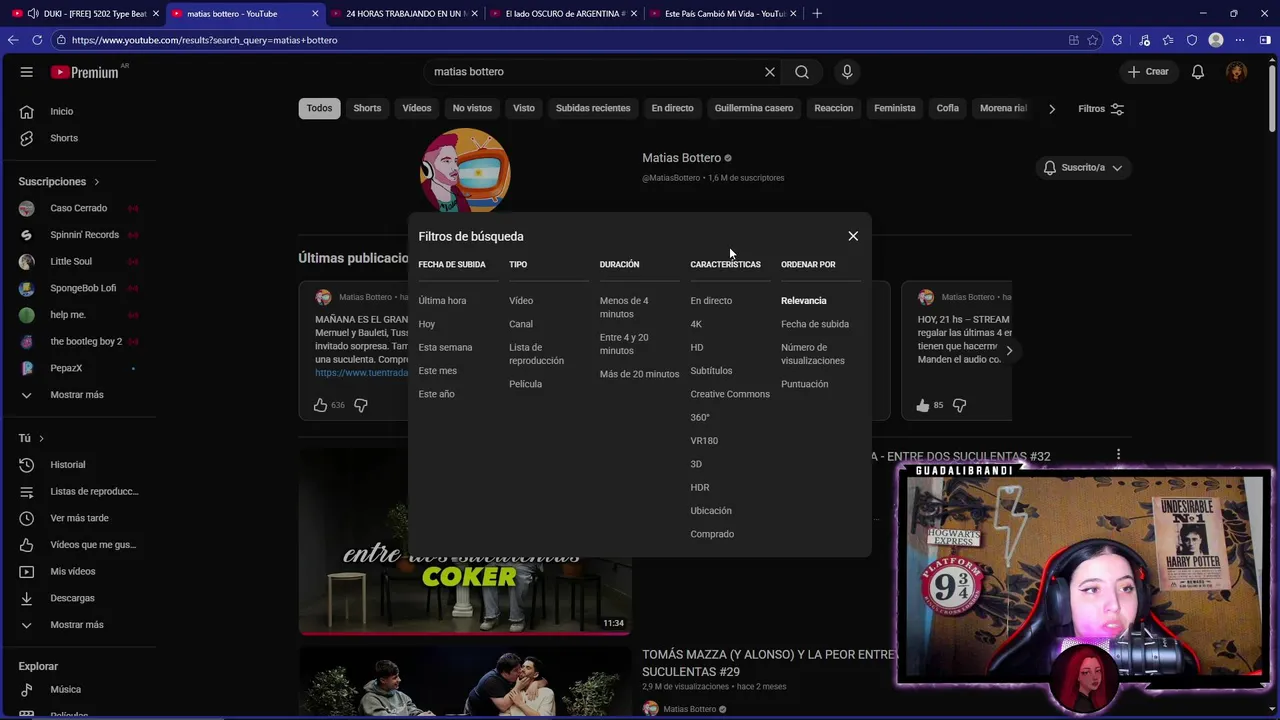Open Ver más tarde in sidebar
Image resolution: width=1280 pixels, height=720 pixels.
pyautogui.click(x=78, y=518)
